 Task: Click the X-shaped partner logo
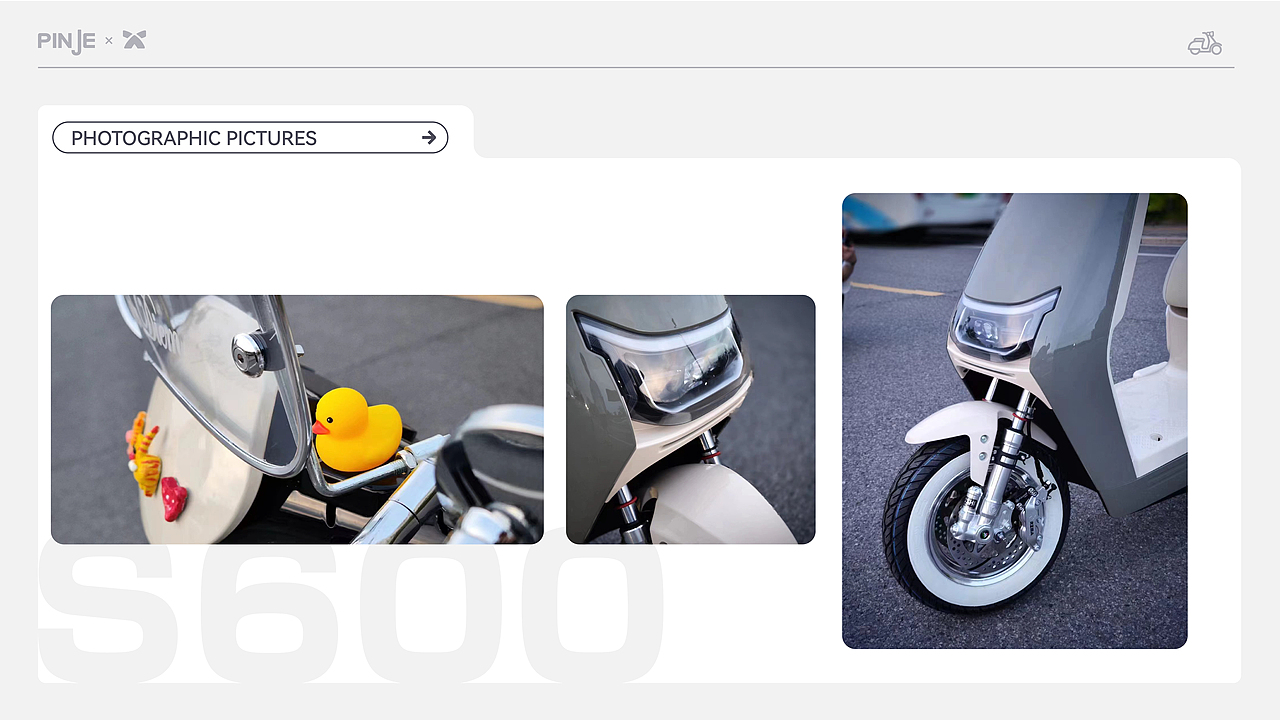point(134,40)
